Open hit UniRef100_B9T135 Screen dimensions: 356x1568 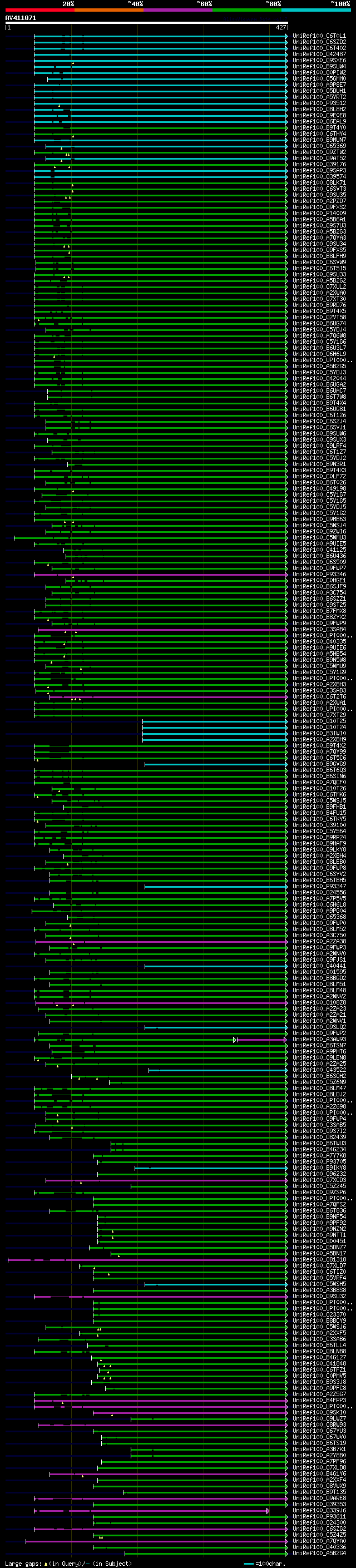pos(319,1492)
